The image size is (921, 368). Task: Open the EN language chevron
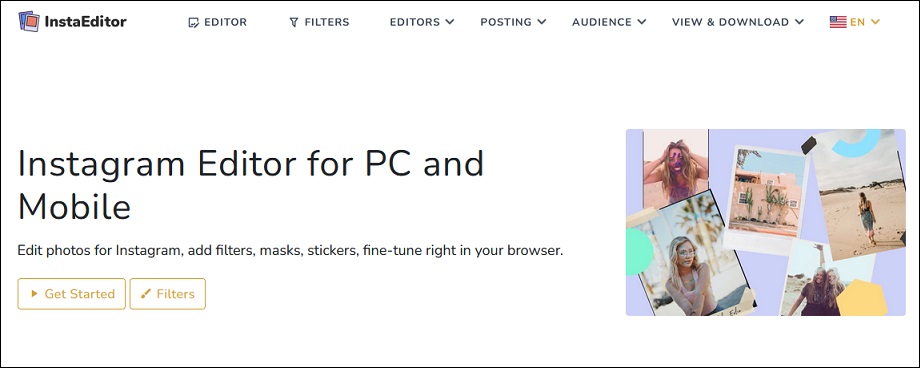pyautogui.click(x=875, y=22)
